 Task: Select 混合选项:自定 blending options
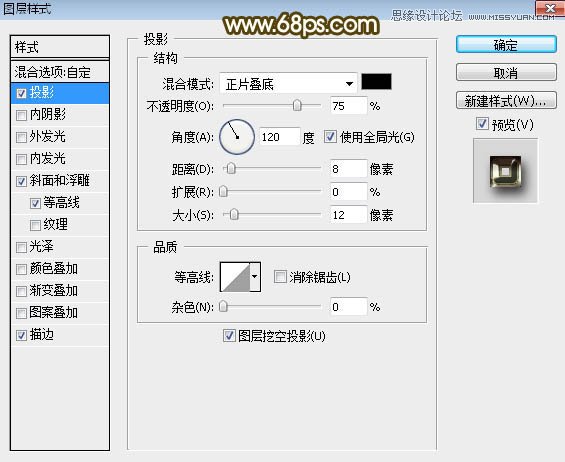60,72
